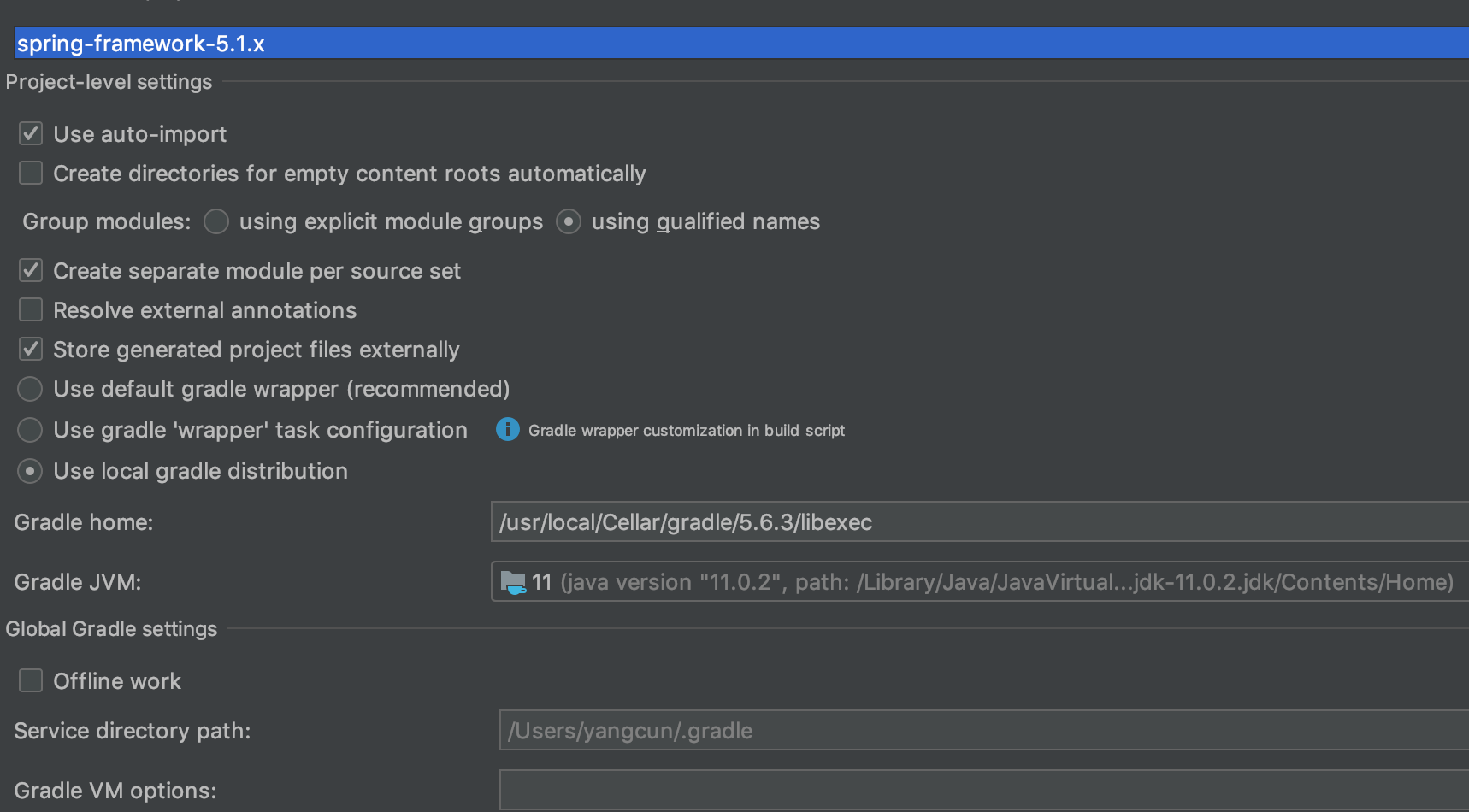
Task: Click the Gradle wrapper info icon
Action: pos(507,429)
